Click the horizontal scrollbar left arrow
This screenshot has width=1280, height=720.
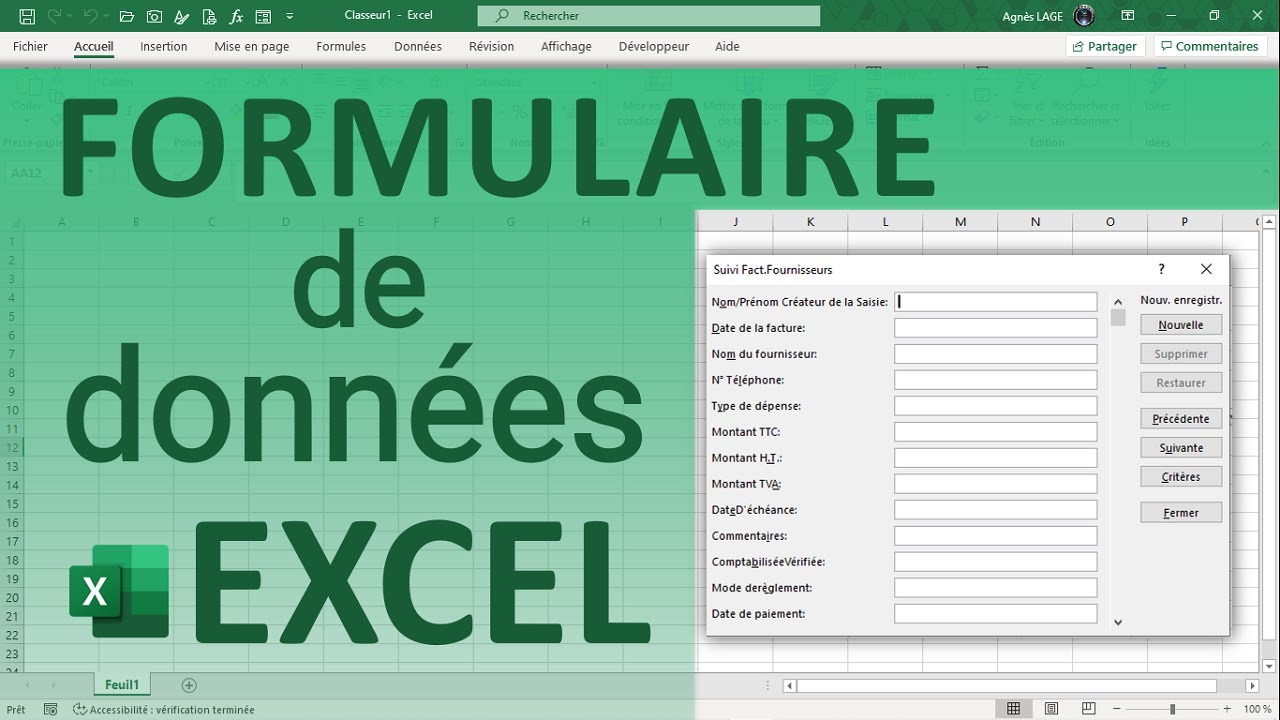[789, 686]
